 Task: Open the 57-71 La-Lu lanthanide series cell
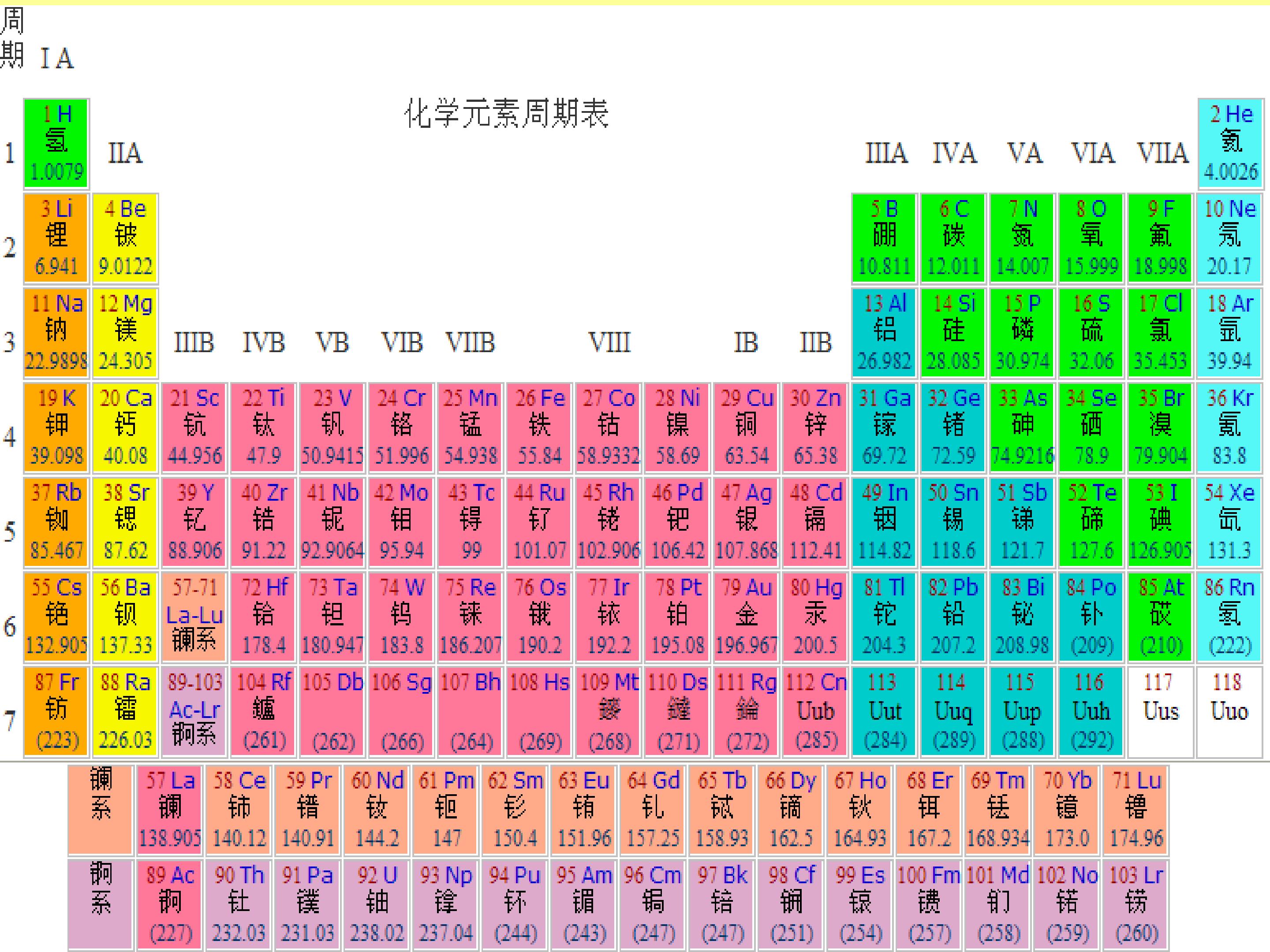pyautogui.click(x=194, y=617)
